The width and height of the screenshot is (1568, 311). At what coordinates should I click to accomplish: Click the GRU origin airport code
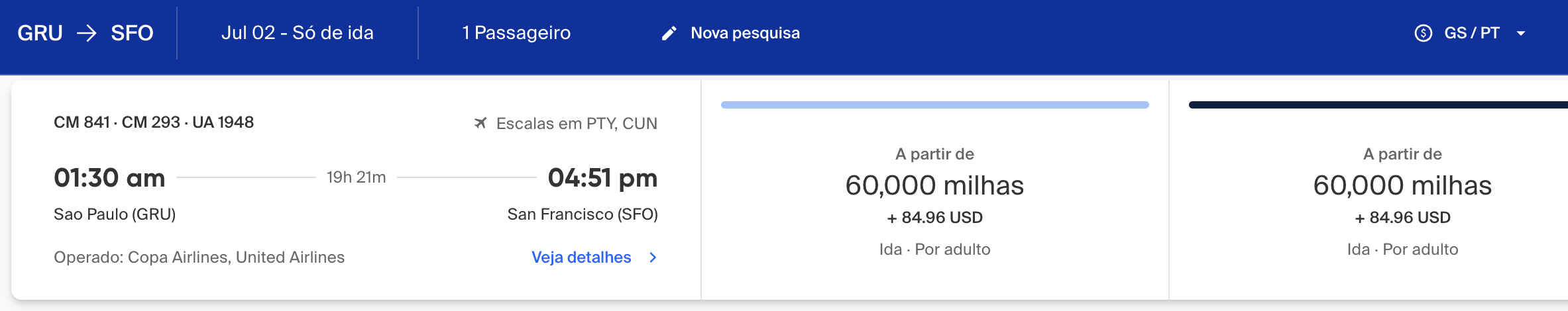(x=40, y=33)
